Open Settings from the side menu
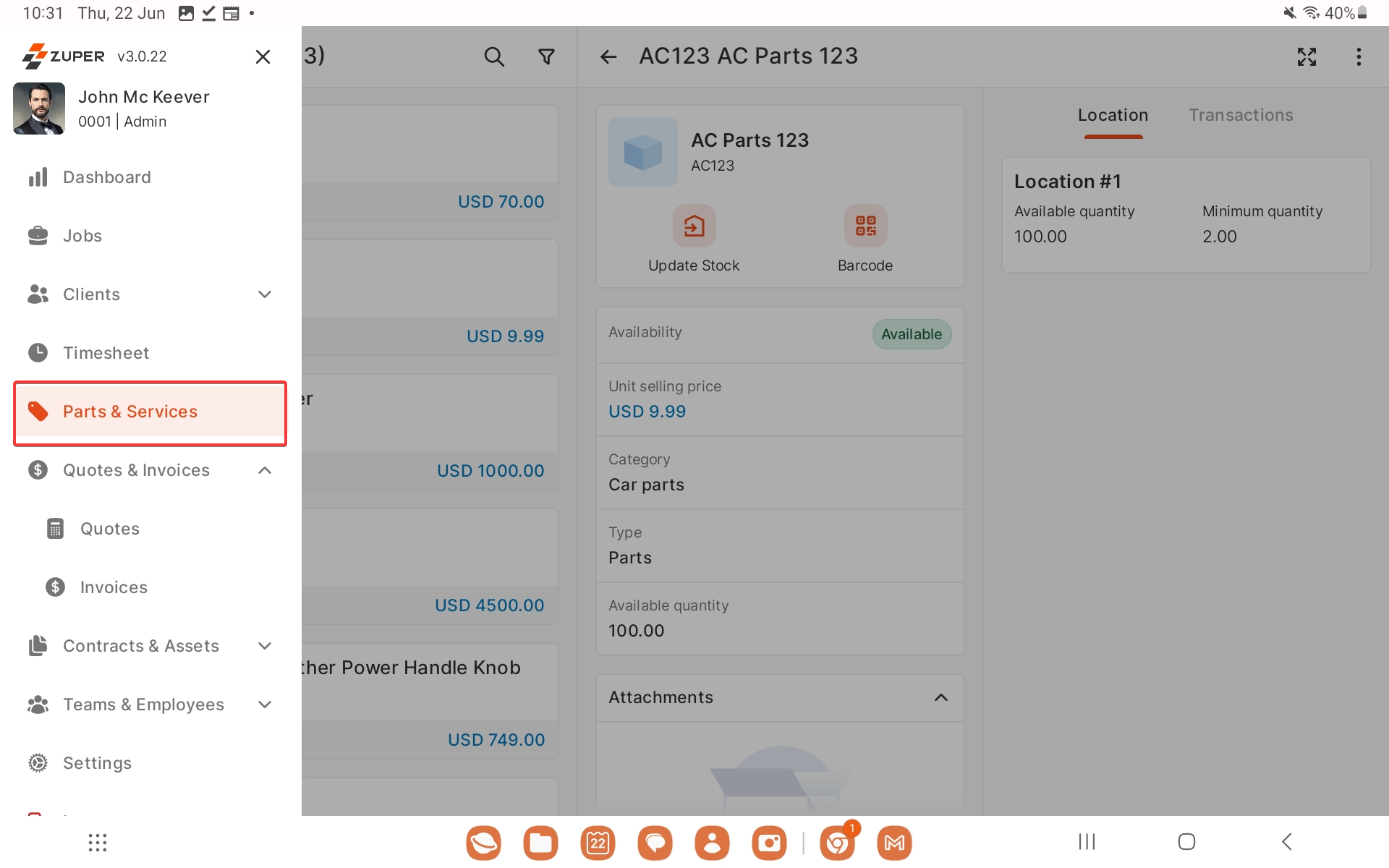Screen dimensions: 1389x868 pyautogui.click(x=97, y=763)
